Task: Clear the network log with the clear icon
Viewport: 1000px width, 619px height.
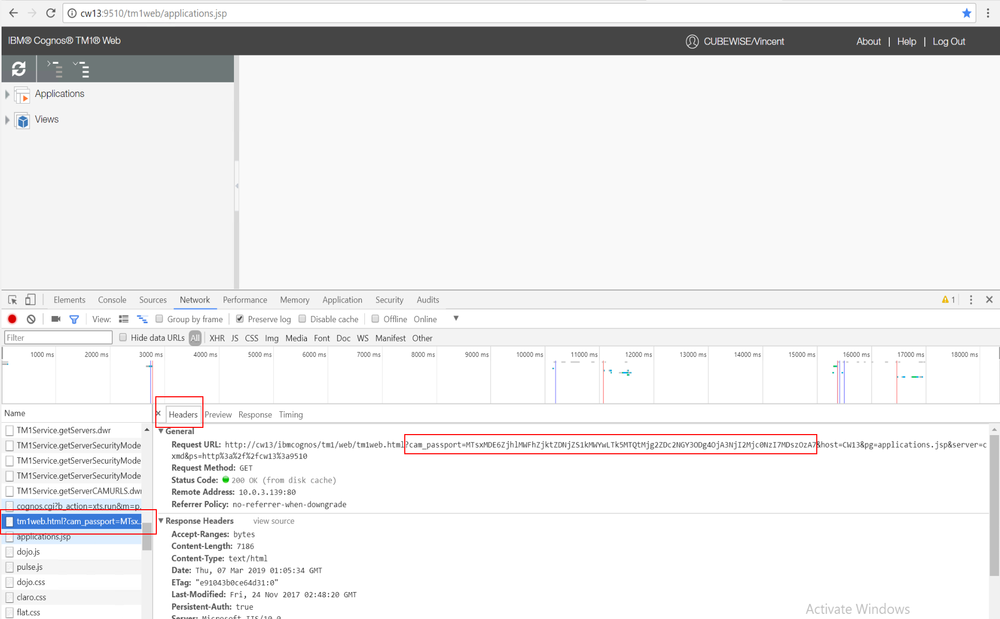Action: pos(31,319)
